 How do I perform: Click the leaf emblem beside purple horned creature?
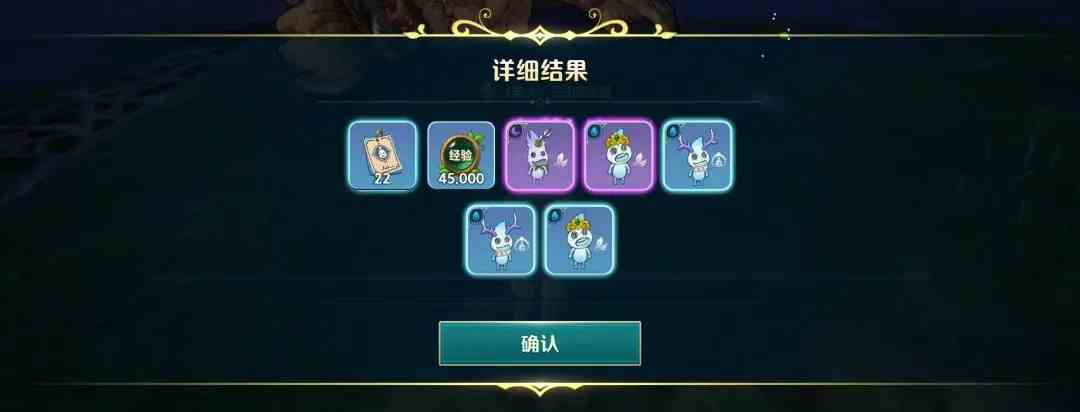coord(561,161)
